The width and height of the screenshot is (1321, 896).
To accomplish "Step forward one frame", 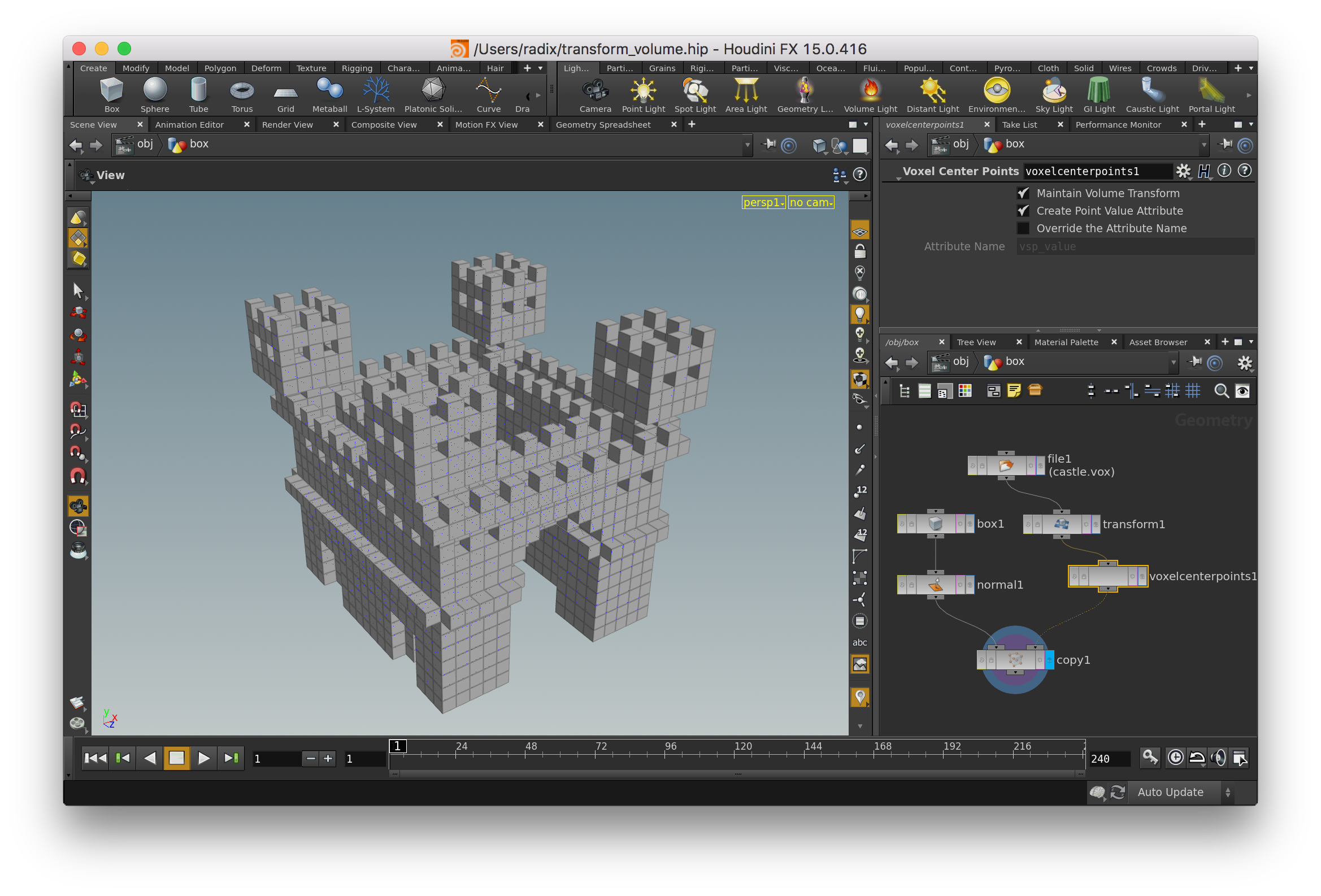I will [231, 758].
